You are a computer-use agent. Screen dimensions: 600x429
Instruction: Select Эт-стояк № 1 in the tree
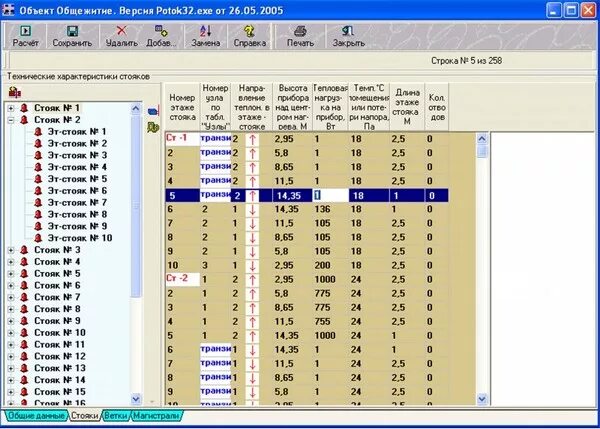(77, 132)
